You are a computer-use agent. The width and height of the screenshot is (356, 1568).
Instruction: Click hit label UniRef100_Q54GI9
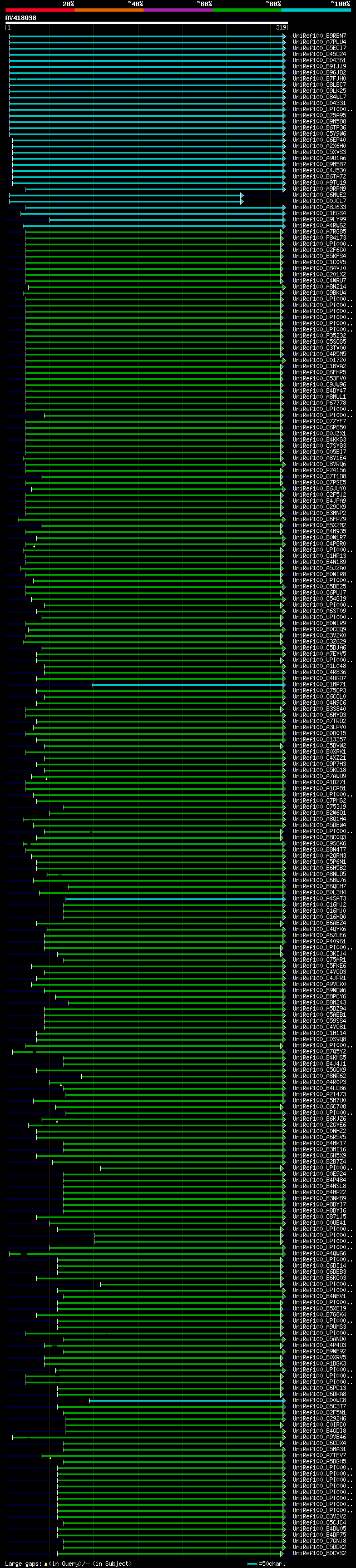coord(319,599)
